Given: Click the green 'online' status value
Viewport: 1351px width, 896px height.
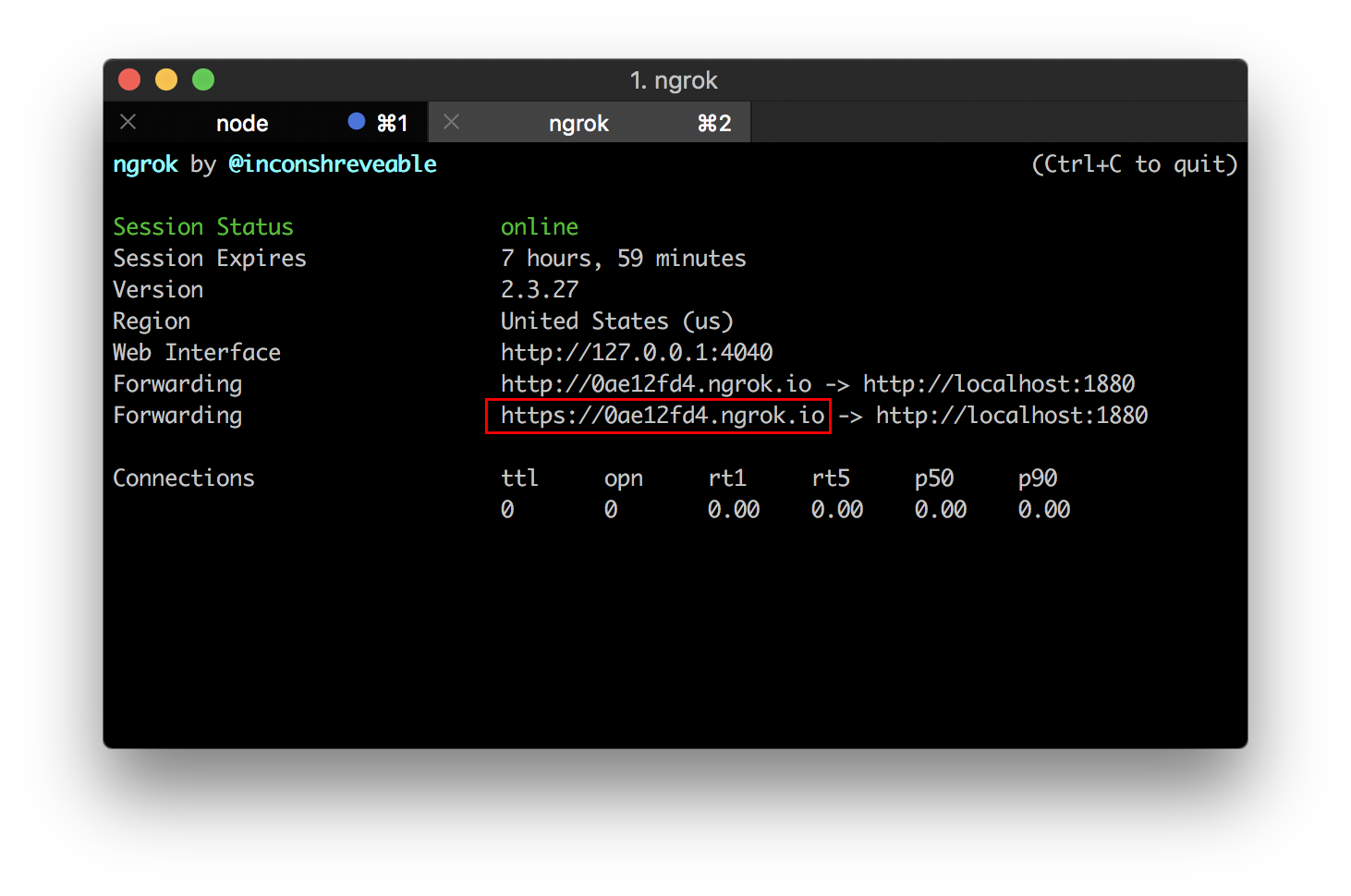Looking at the screenshot, I should [540, 227].
